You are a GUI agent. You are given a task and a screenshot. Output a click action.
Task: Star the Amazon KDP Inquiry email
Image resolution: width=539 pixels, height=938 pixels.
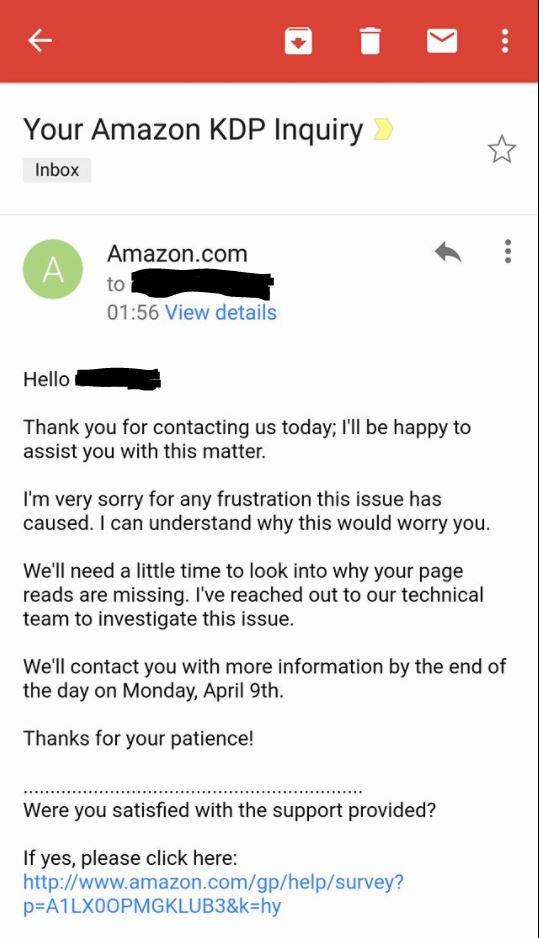(501, 150)
